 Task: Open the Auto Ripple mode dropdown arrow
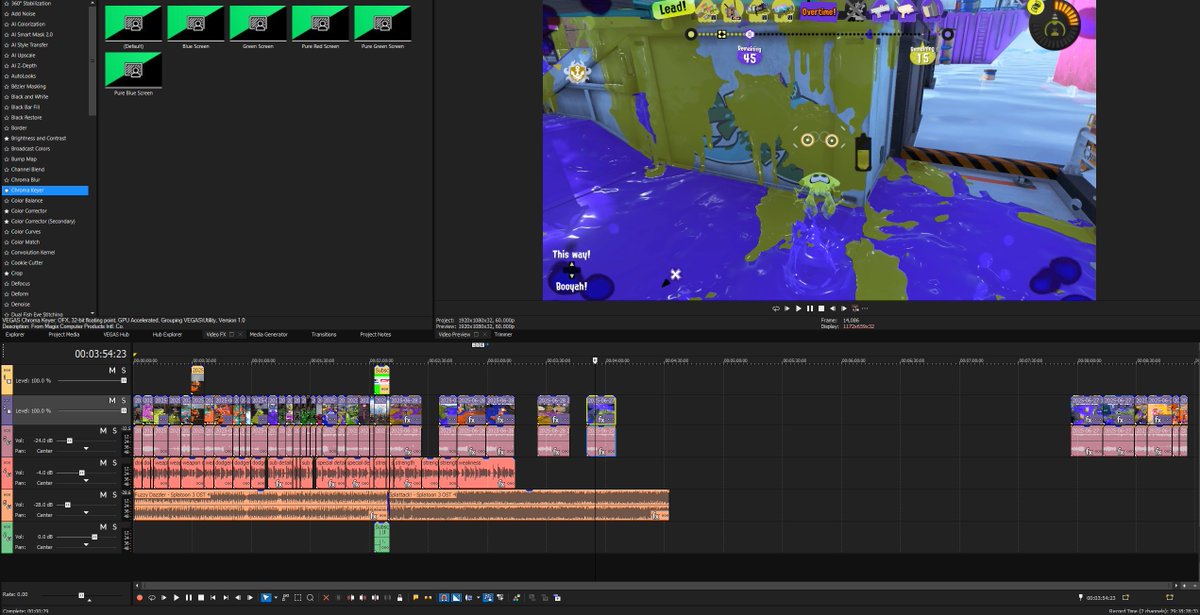(x=478, y=598)
